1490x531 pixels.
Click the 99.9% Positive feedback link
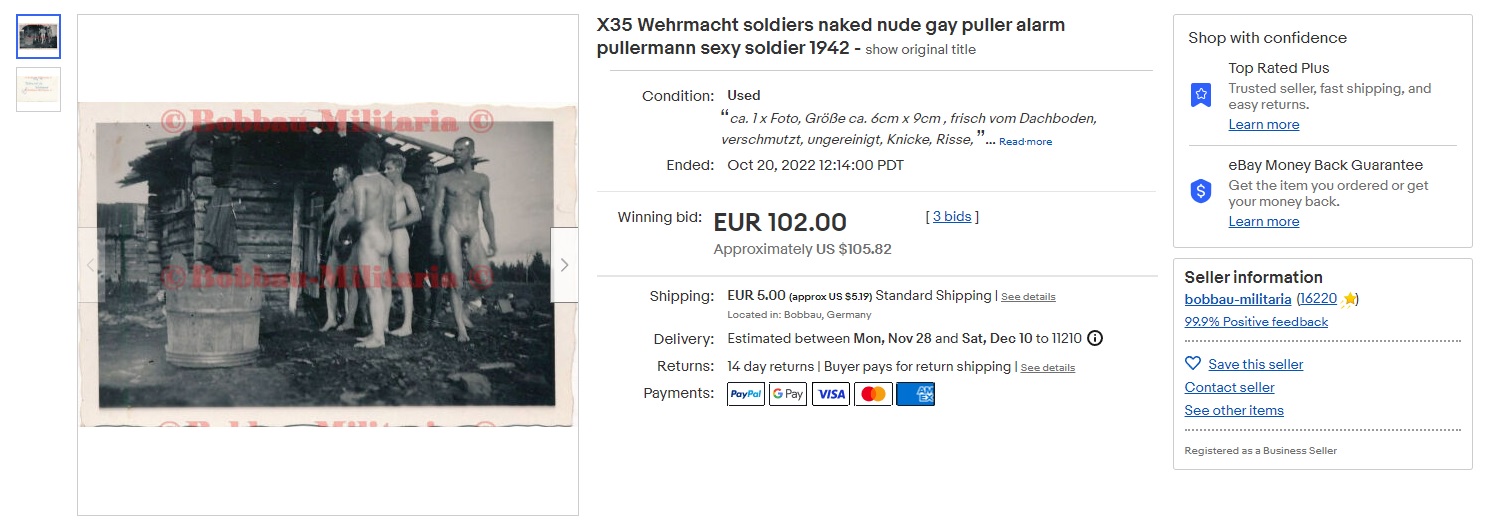coord(1256,322)
